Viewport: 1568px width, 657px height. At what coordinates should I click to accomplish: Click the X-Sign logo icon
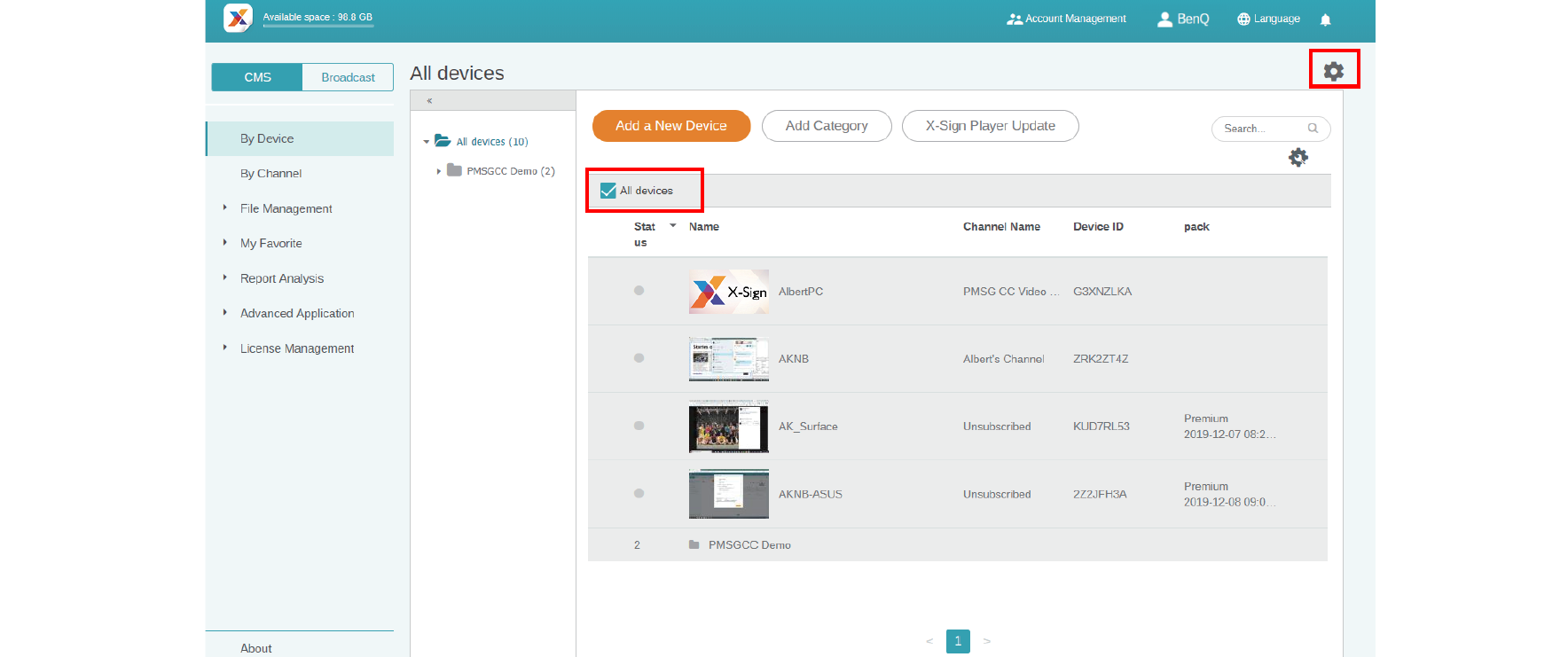pos(238,18)
